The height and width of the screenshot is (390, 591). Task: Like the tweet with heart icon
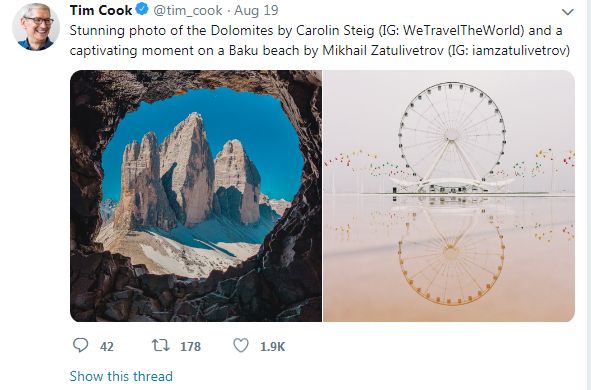[x=241, y=345]
